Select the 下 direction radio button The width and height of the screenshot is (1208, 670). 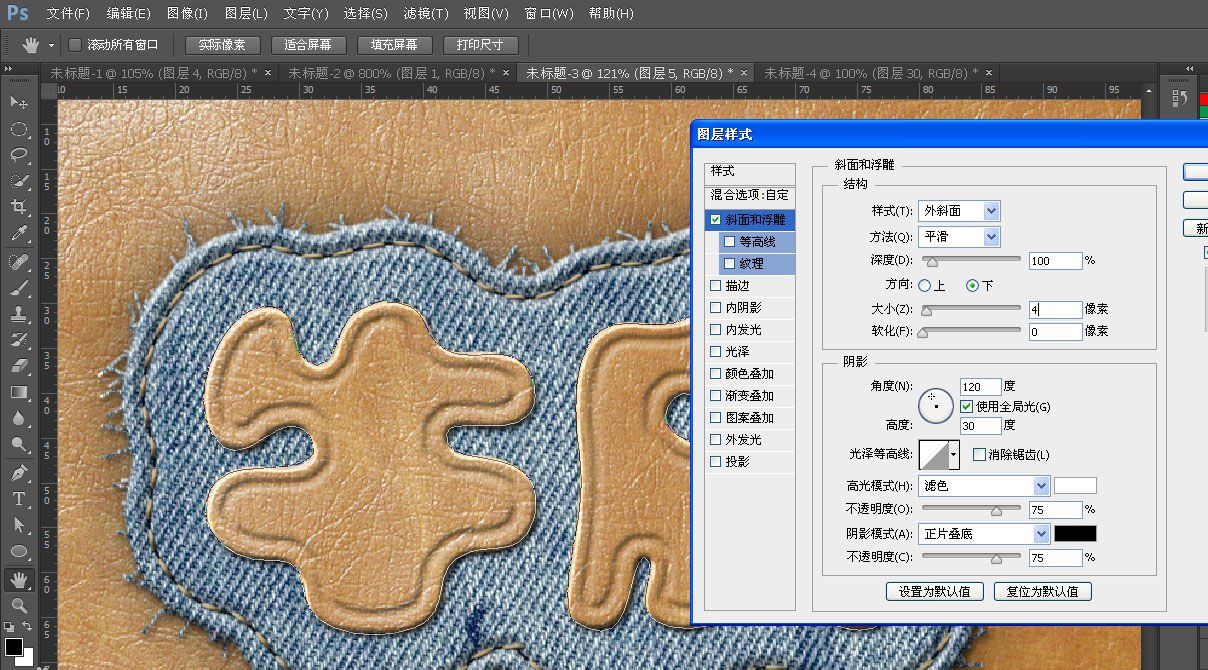972,286
